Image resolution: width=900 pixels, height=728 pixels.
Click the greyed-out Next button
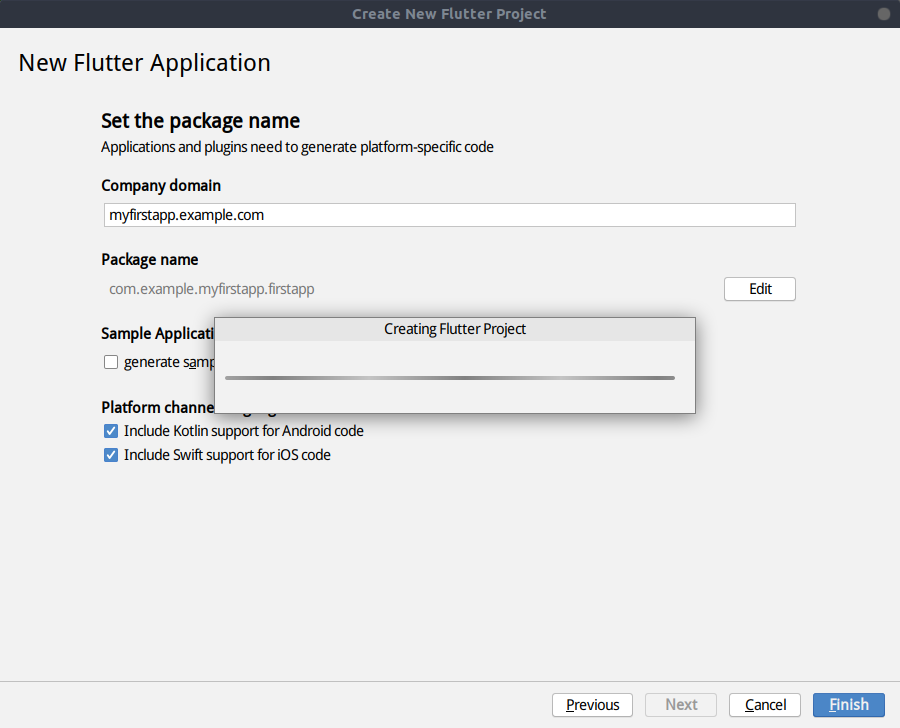tap(681, 705)
